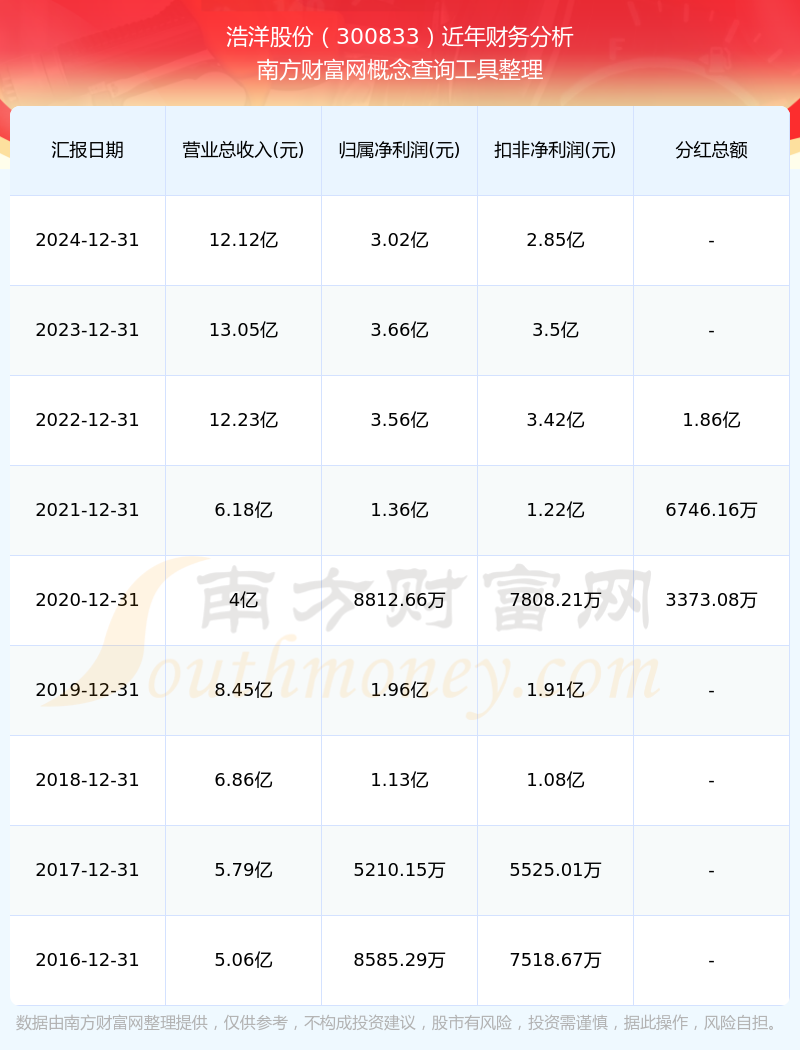800x1050 pixels.
Task: Click the date cell 2022-12-31
Action: pos(88,420)
